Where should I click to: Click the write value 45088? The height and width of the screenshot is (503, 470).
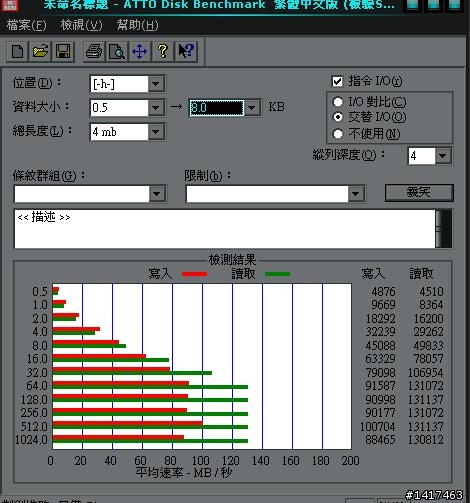[380, 345]
